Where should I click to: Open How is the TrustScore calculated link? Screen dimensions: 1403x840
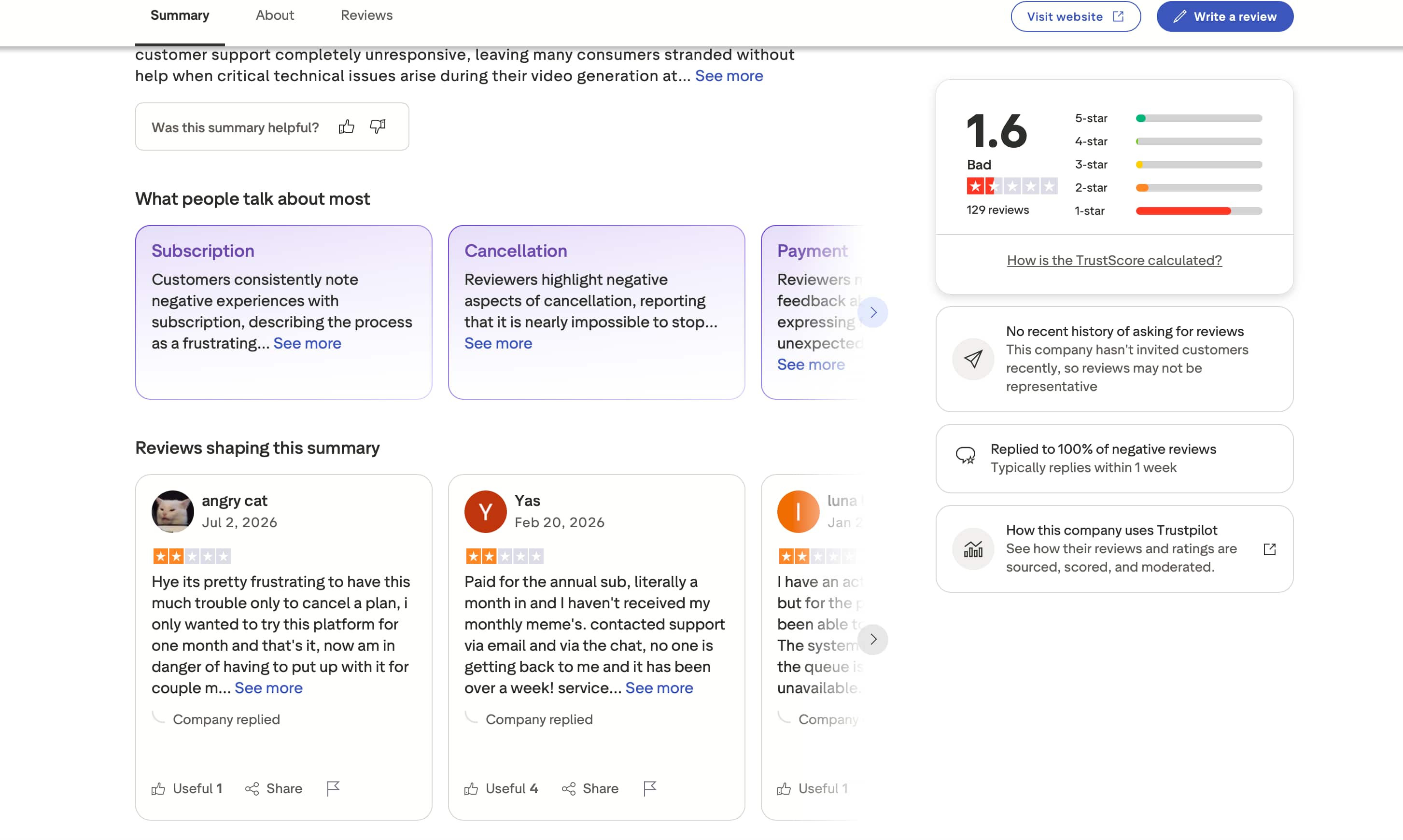tap(1114, 260)
